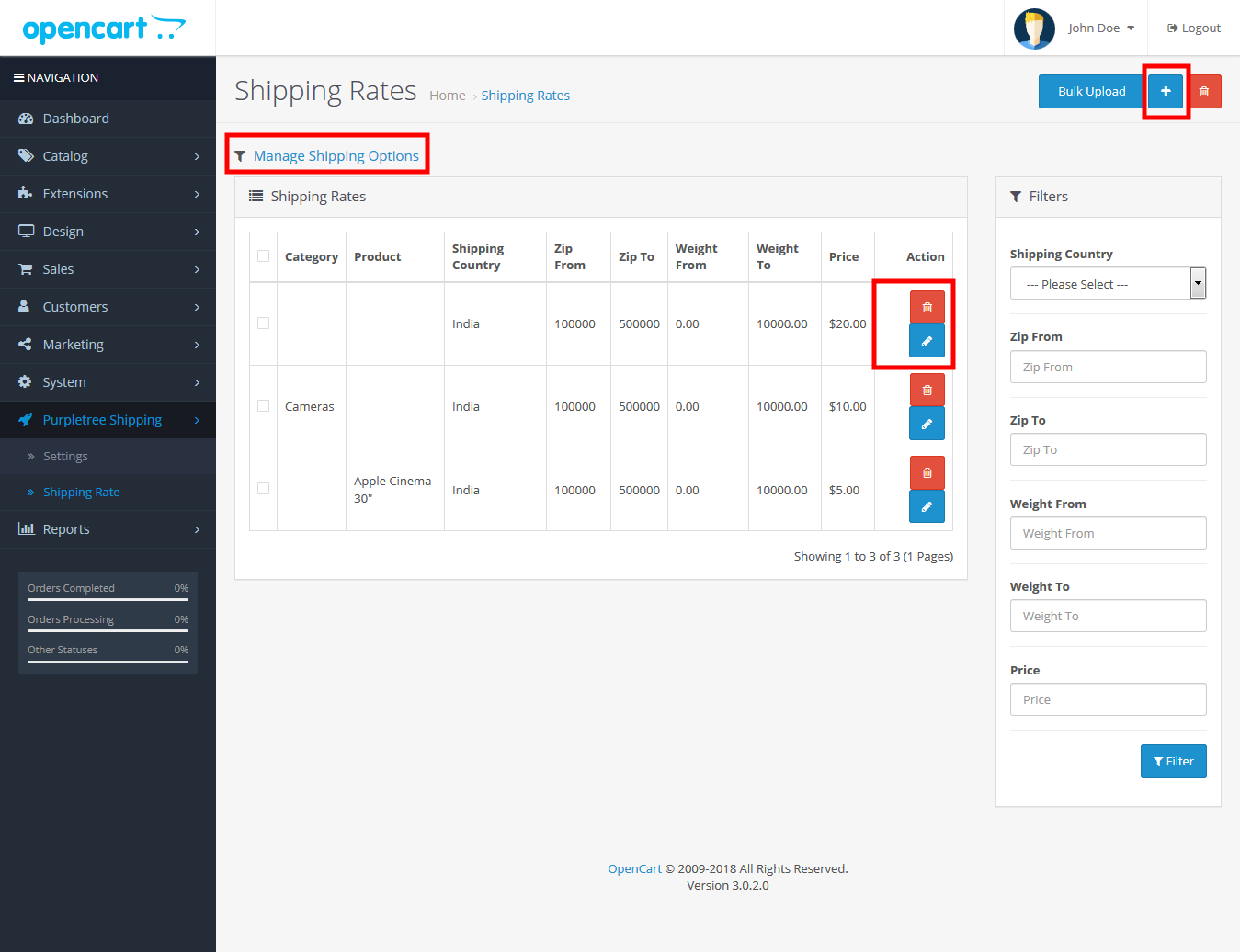Viewport: 1240px width, 952px height.
Task: Click the funnel icon beside Manage Shipping Options
Action: [x=240, y=156]
